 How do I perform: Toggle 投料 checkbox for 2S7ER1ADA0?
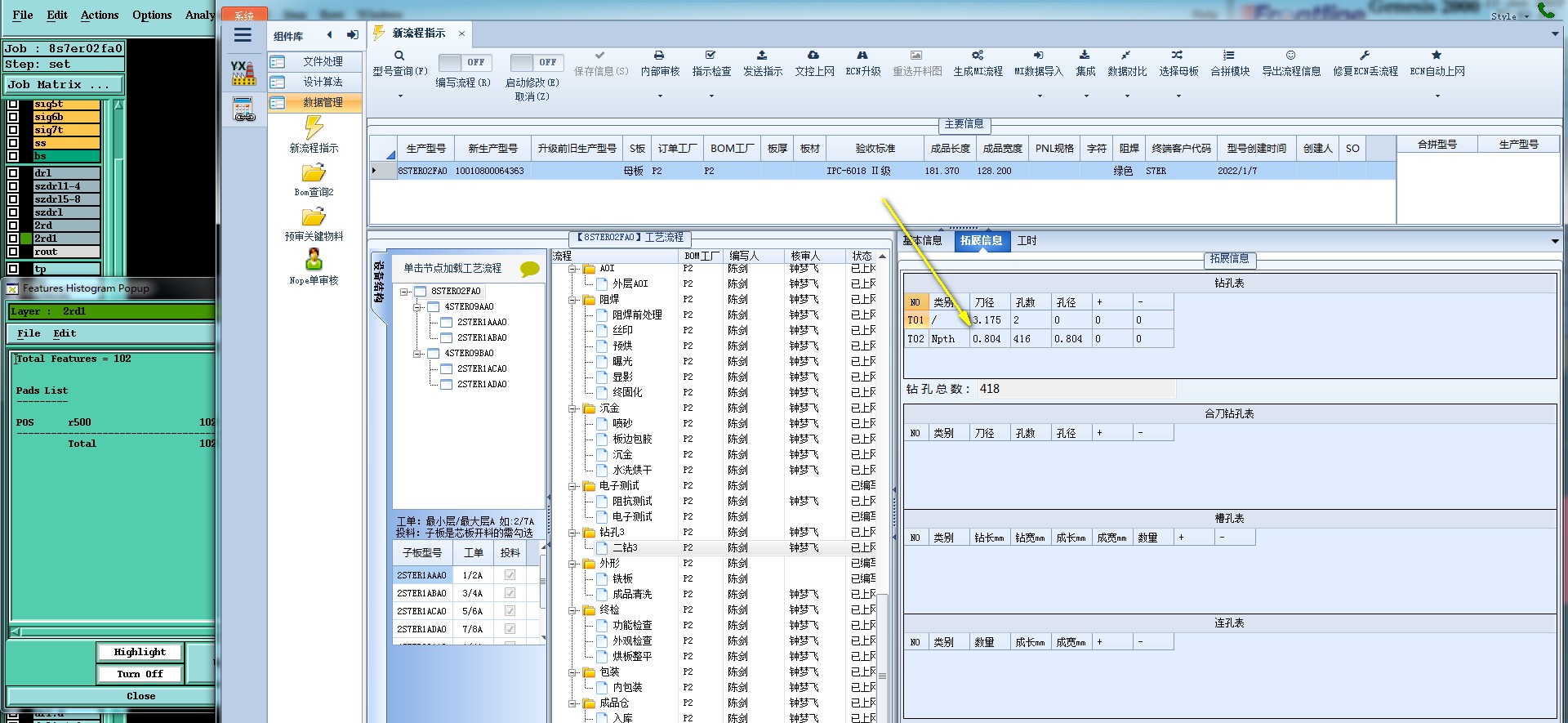pos(510,629)
